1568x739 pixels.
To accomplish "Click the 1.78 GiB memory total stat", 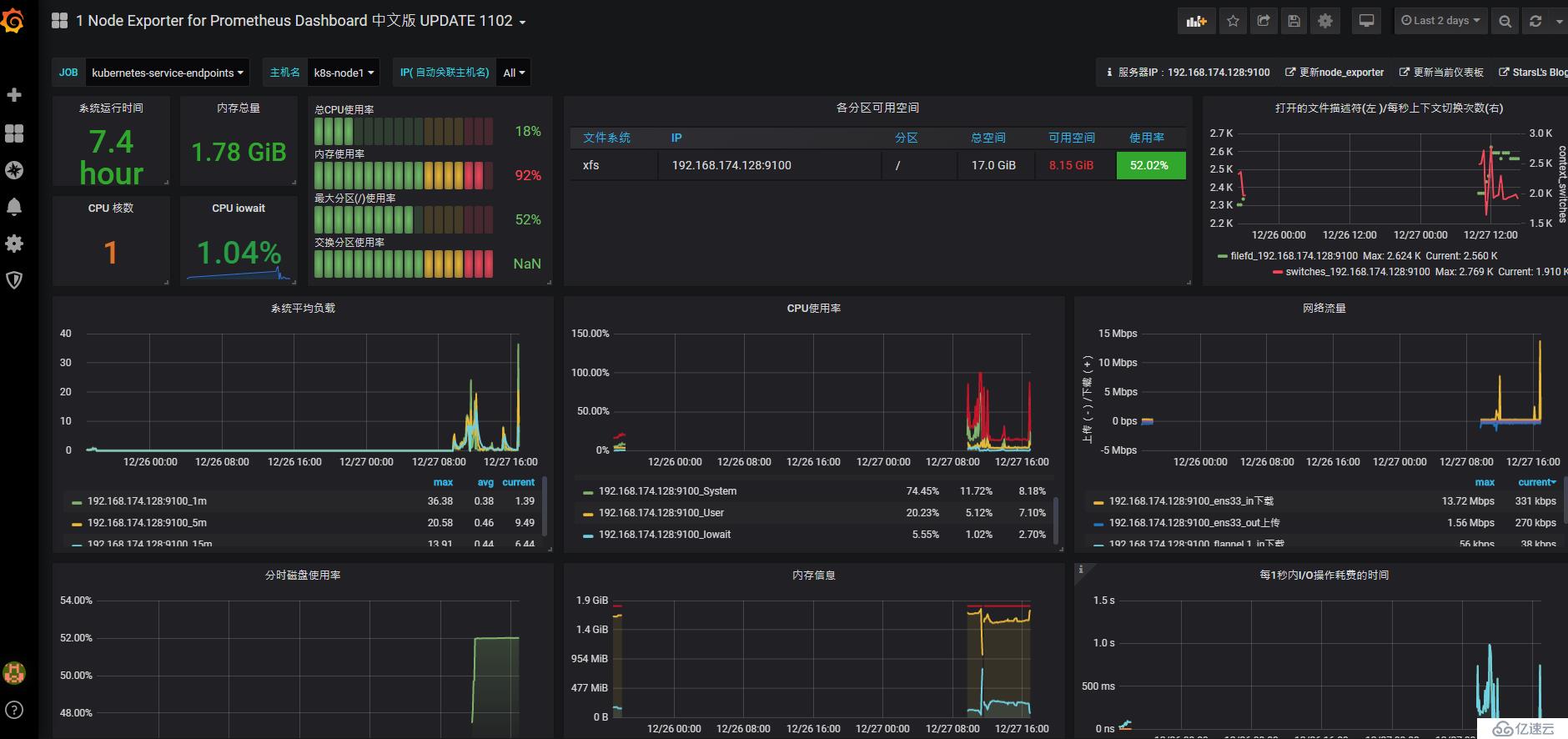I will 239,153.
